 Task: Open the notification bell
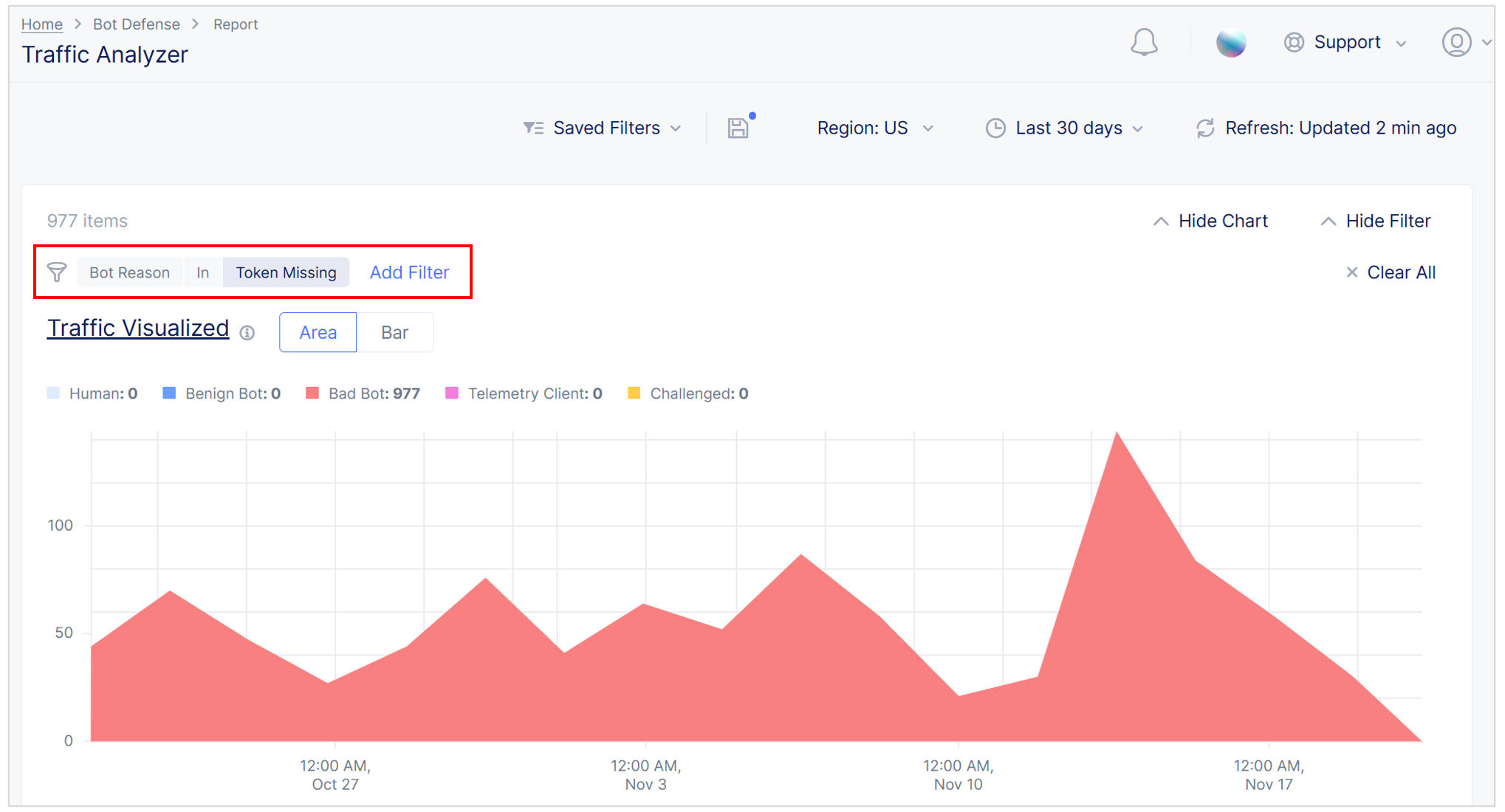pyautogui.click(x=1145, y=43)
